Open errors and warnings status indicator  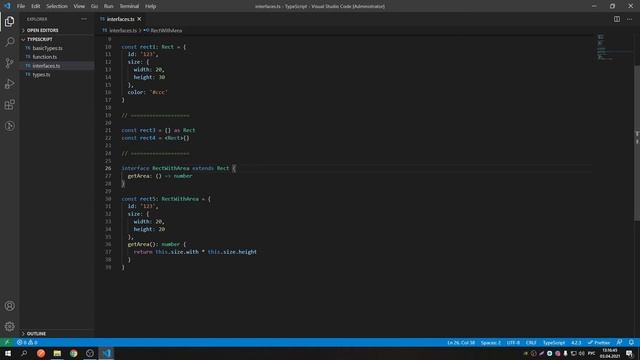coord(27,342)
